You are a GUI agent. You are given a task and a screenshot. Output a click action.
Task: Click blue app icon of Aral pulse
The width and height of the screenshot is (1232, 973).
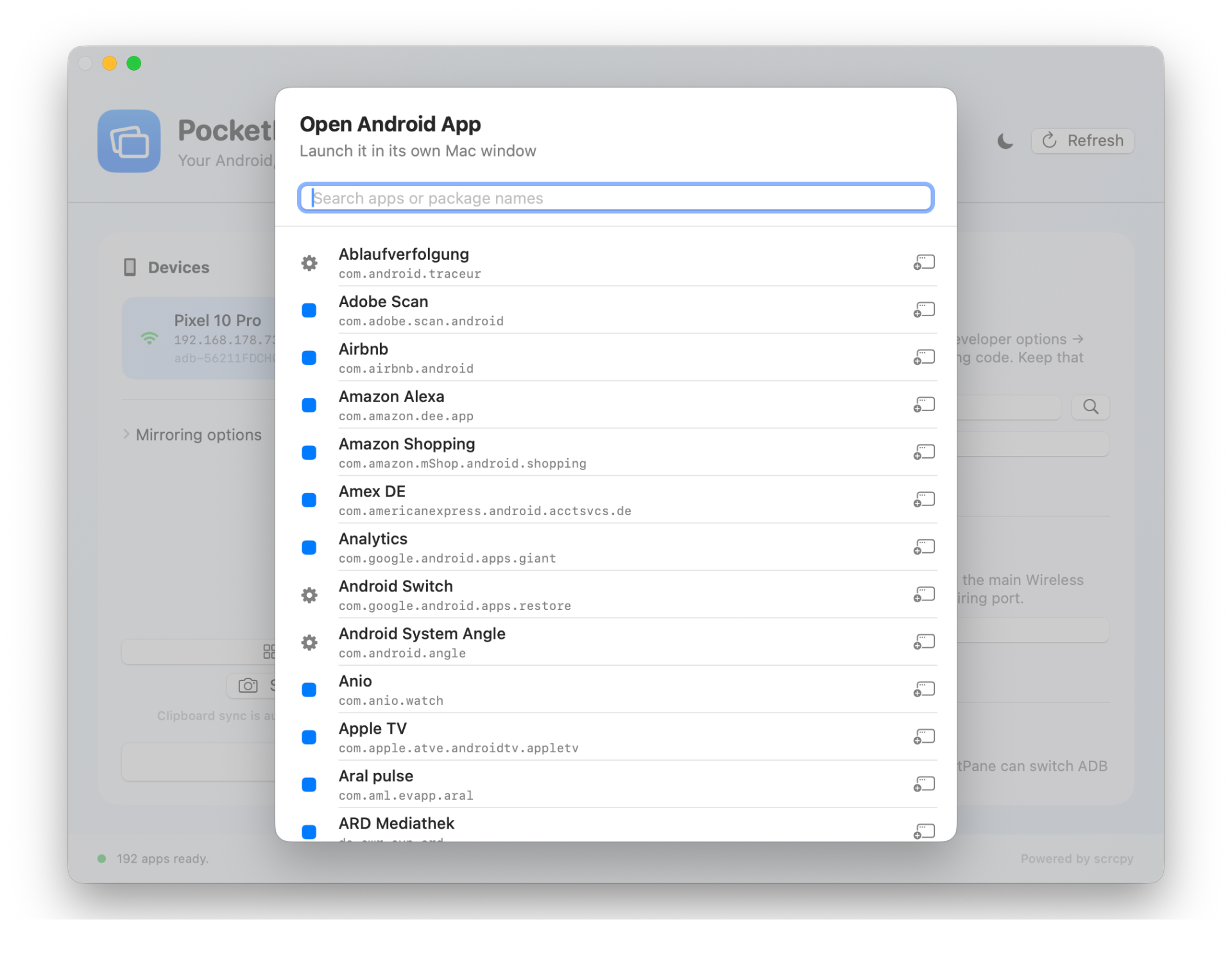click(x=309, y=785)
